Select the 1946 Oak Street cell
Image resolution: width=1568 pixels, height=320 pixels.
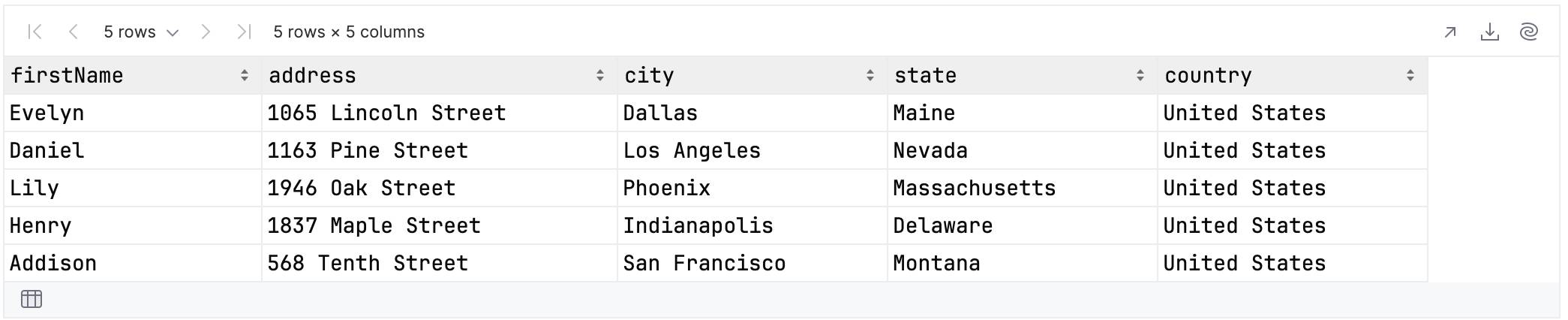click(440, 188)
